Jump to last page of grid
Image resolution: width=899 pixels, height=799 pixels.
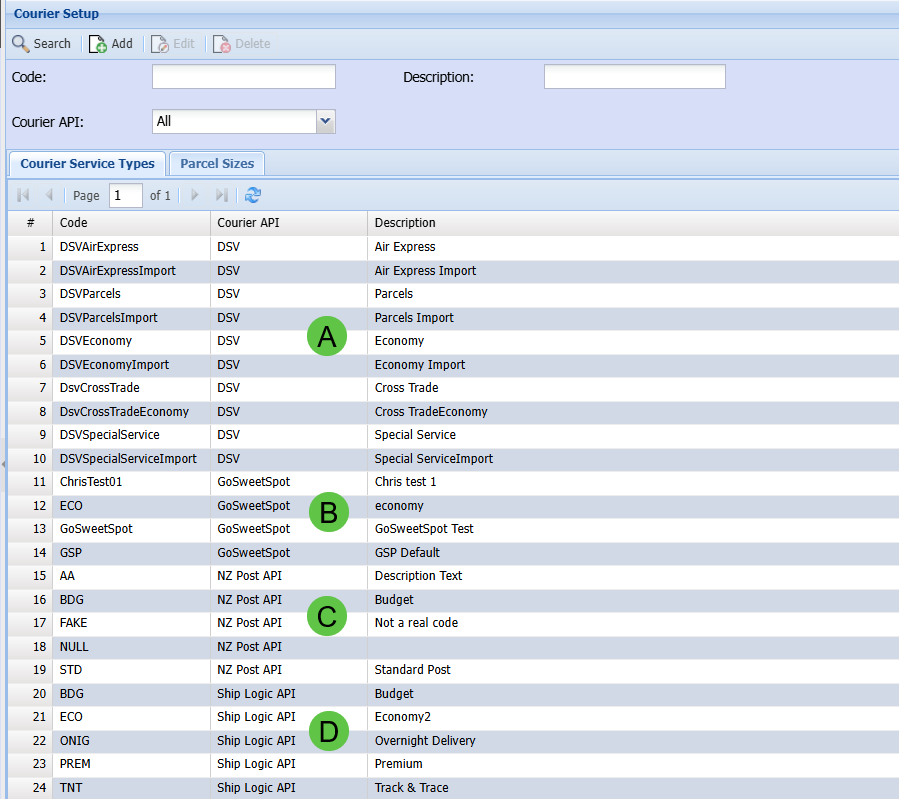(x=222, y=196)
